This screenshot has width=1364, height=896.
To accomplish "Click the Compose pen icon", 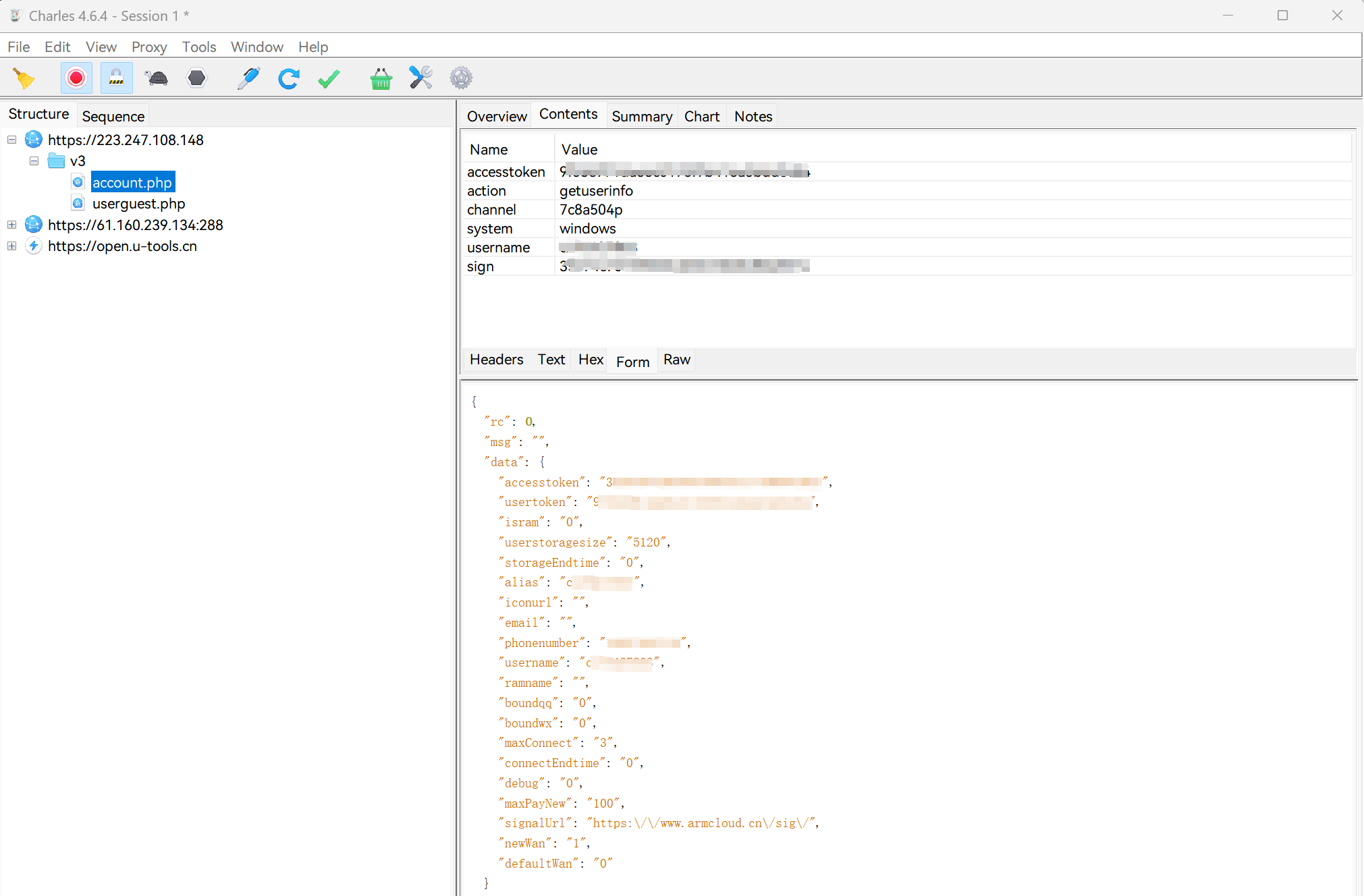I will pyautogui.click(x=248, y=78).
